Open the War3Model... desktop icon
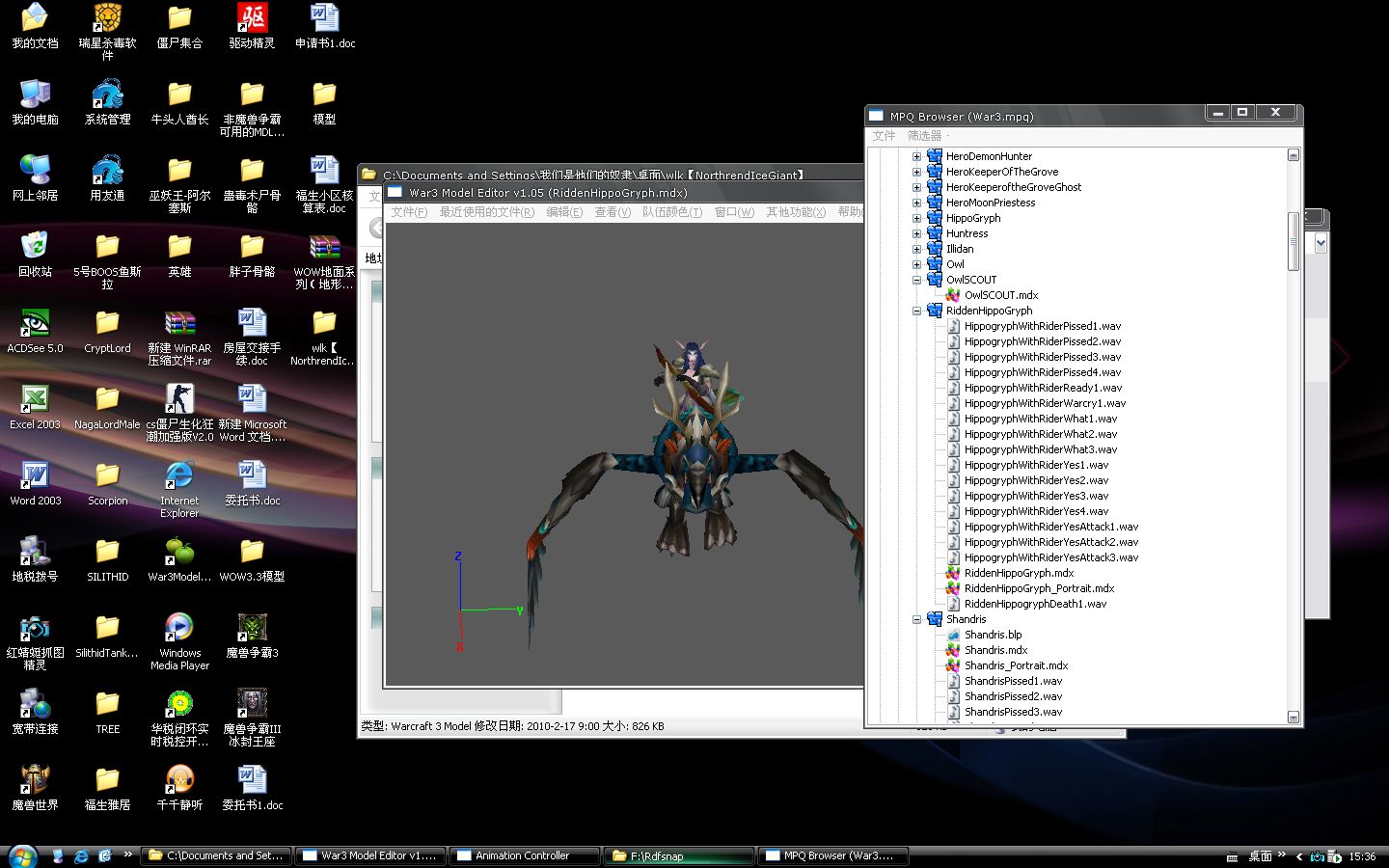The image size is (1389, 868). point(179,558)
